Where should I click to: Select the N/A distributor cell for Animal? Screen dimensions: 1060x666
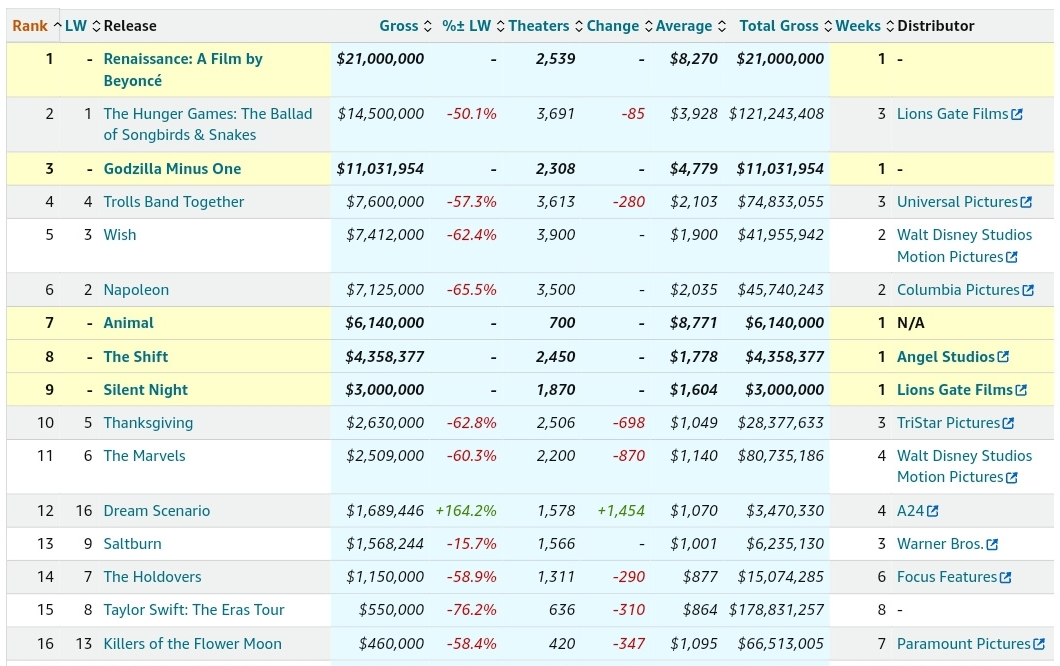point(911,323)
